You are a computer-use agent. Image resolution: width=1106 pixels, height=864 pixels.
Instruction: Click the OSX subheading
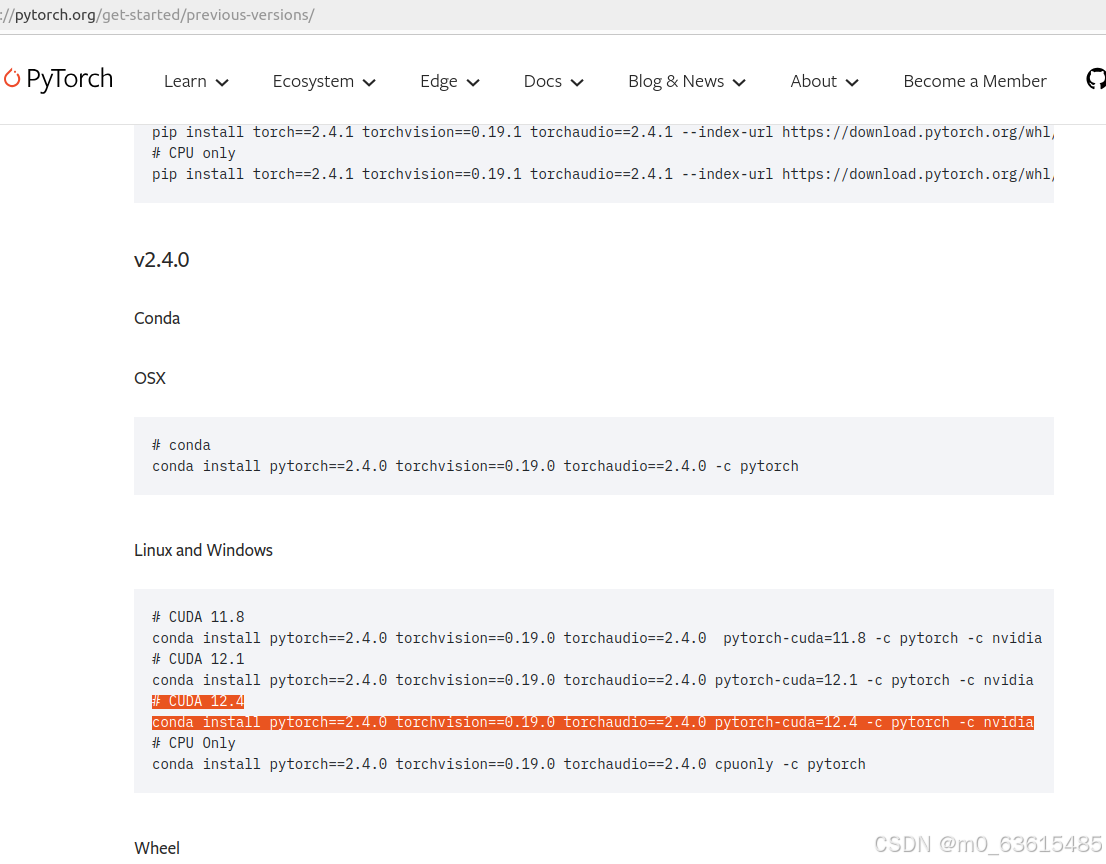click(x=150, y=378)
